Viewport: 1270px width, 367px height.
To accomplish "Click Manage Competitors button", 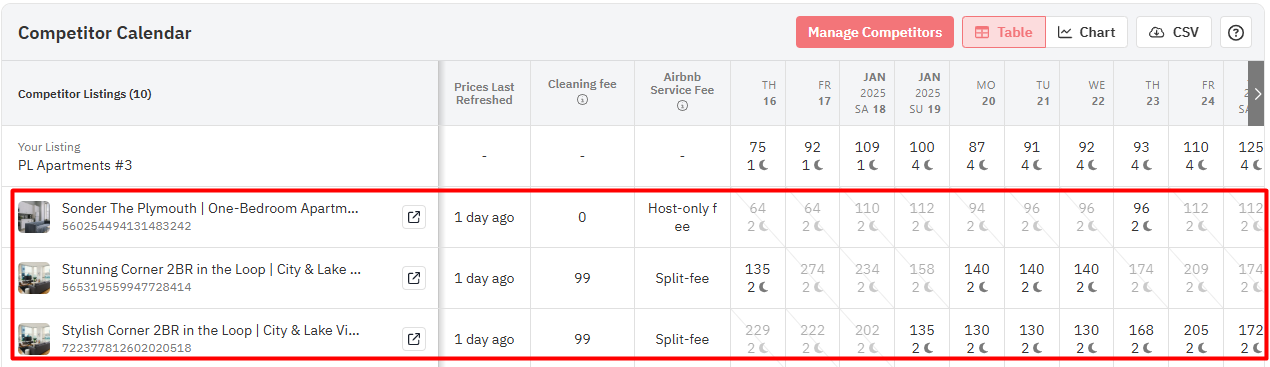I will tap(875, 32).
